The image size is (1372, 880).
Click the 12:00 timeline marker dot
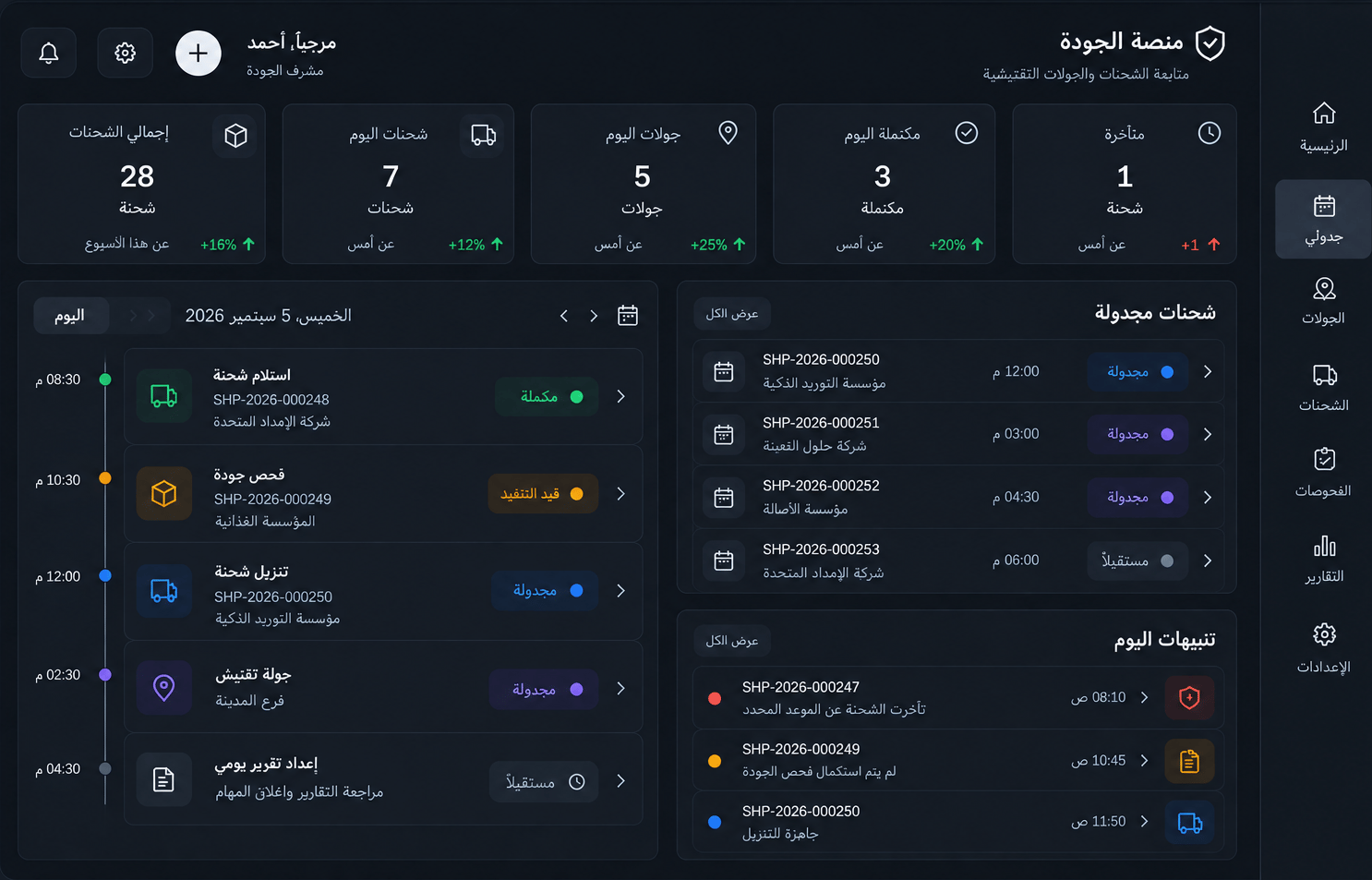tap(105, 576)
